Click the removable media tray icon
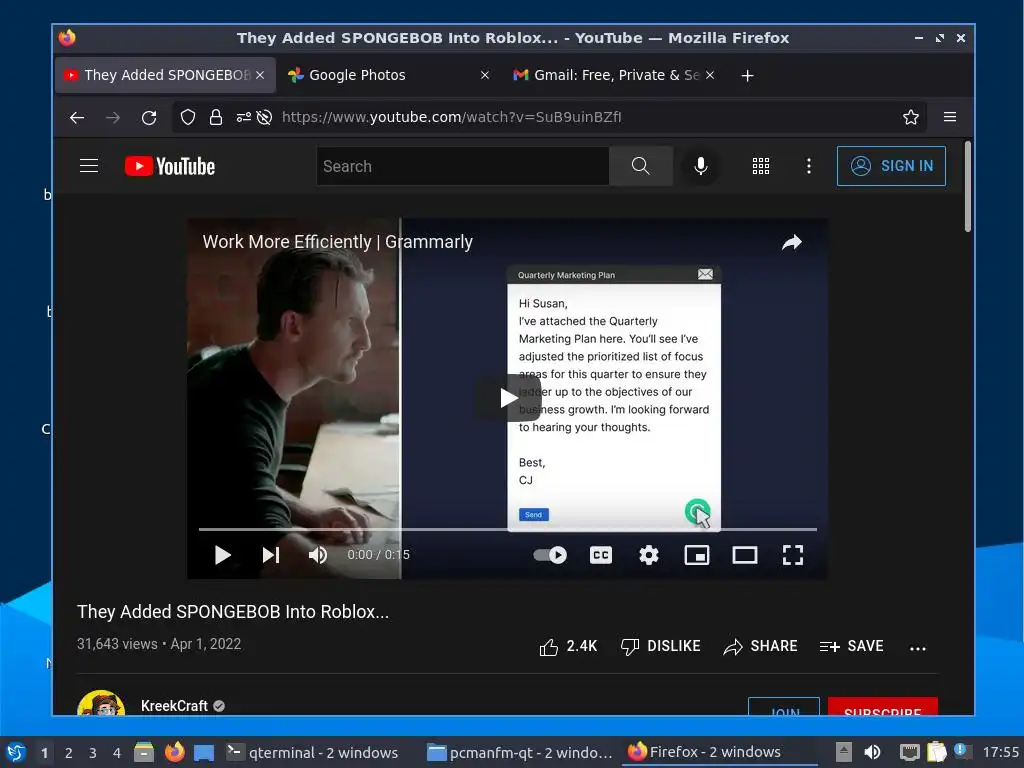Screen dimensions: 1024x768 coord(844,752)
